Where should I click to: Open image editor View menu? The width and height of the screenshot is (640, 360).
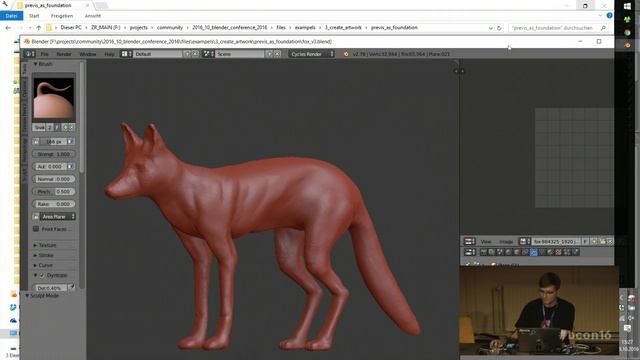pyautogui.click(x=486, y=242)
